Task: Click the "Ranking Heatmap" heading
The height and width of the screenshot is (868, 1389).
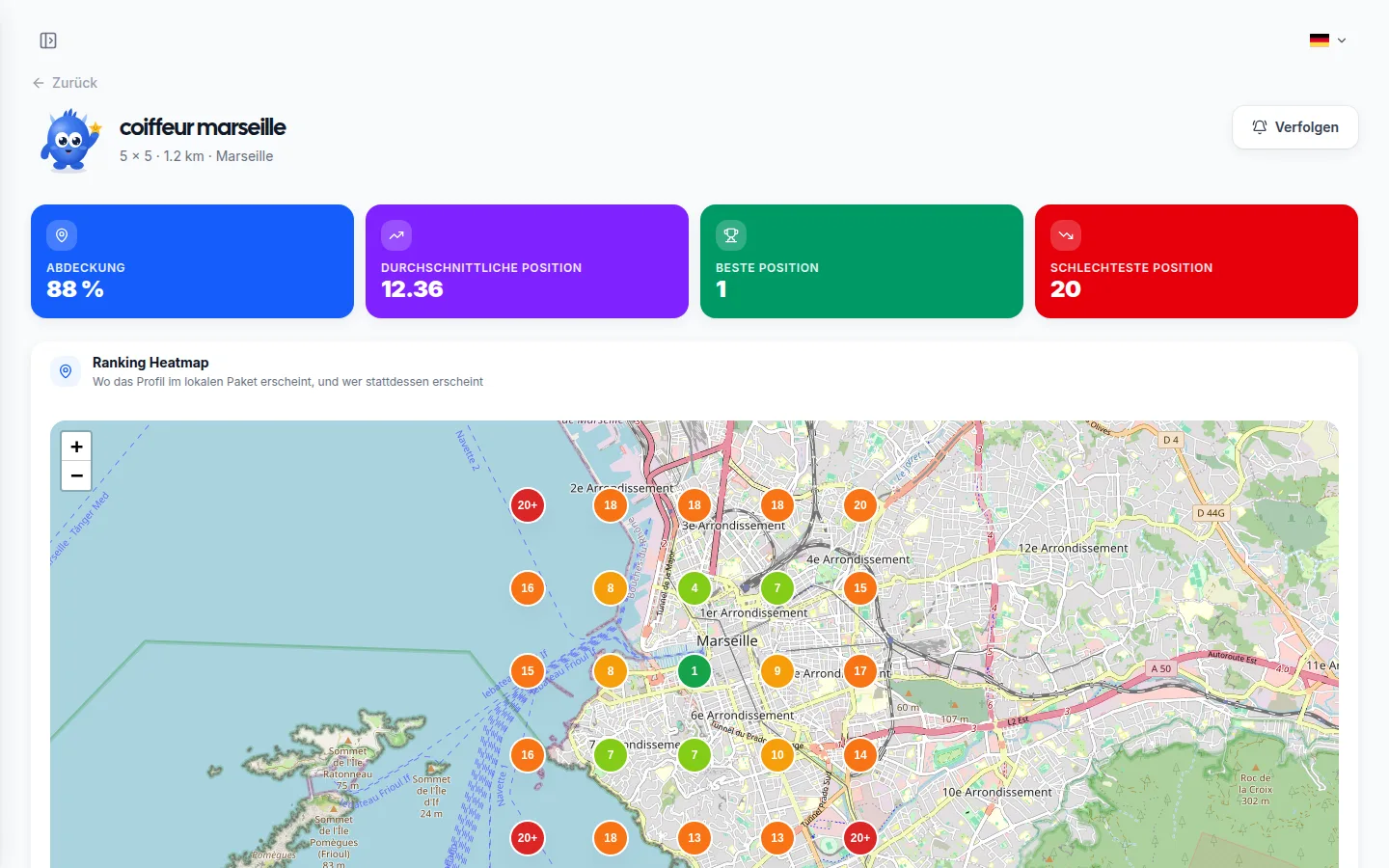Action: tap(150, 363)
